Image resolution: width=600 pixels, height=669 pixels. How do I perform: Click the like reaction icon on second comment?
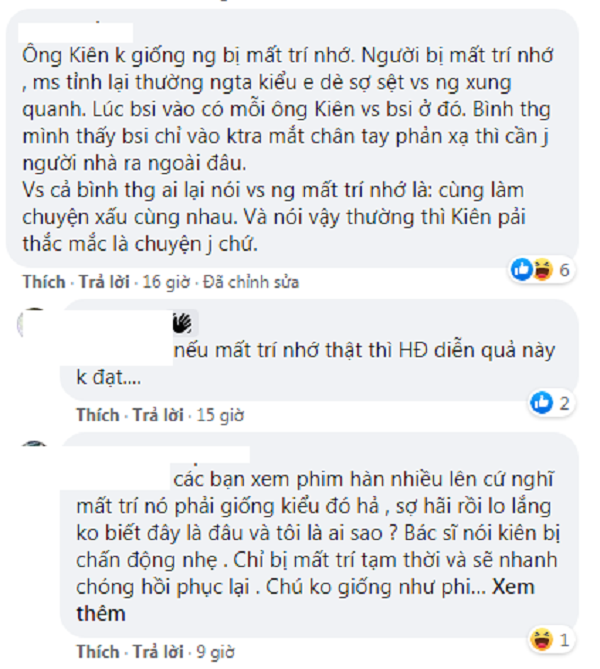(540, 403)
